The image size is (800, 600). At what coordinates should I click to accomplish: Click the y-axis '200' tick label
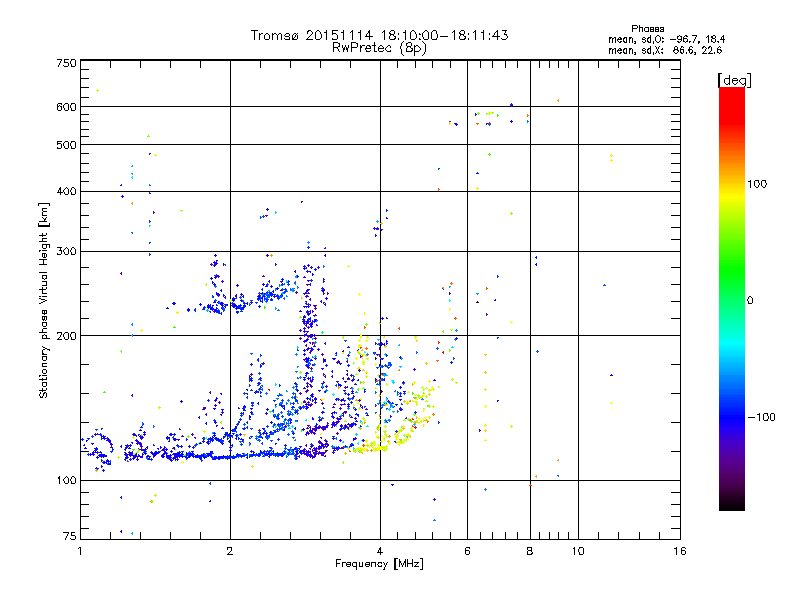pos(66,336)
